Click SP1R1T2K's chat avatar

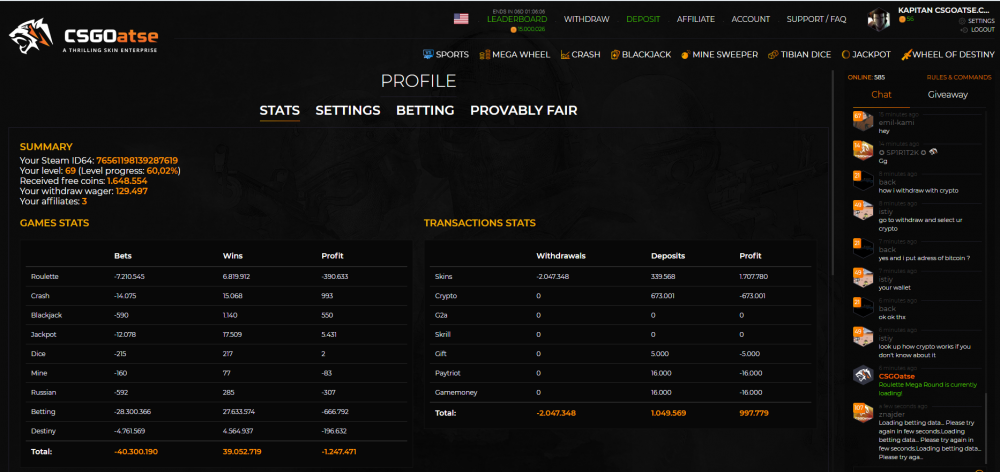[x=862, y=150]
